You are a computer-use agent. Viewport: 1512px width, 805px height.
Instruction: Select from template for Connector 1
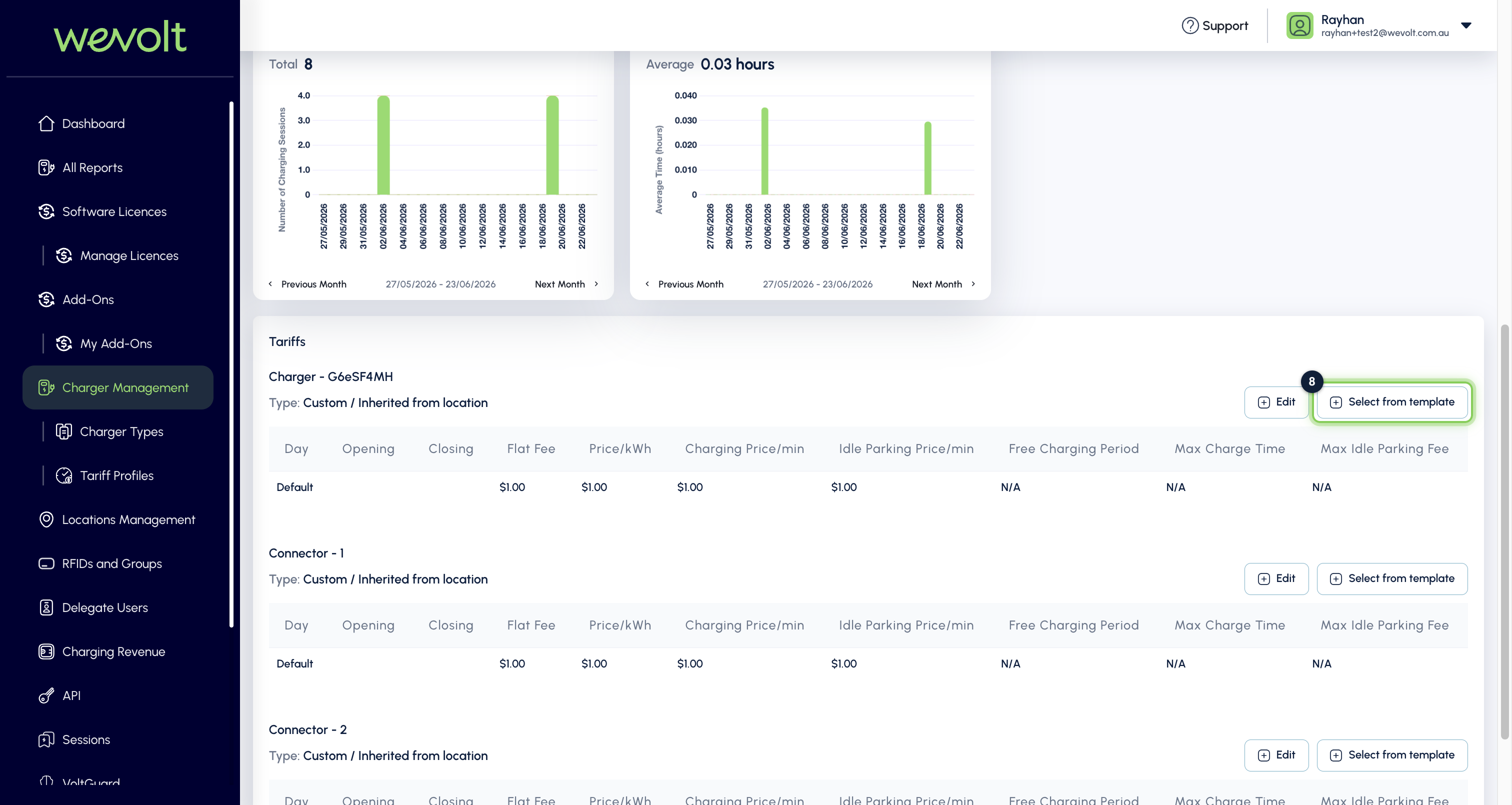1391,579
